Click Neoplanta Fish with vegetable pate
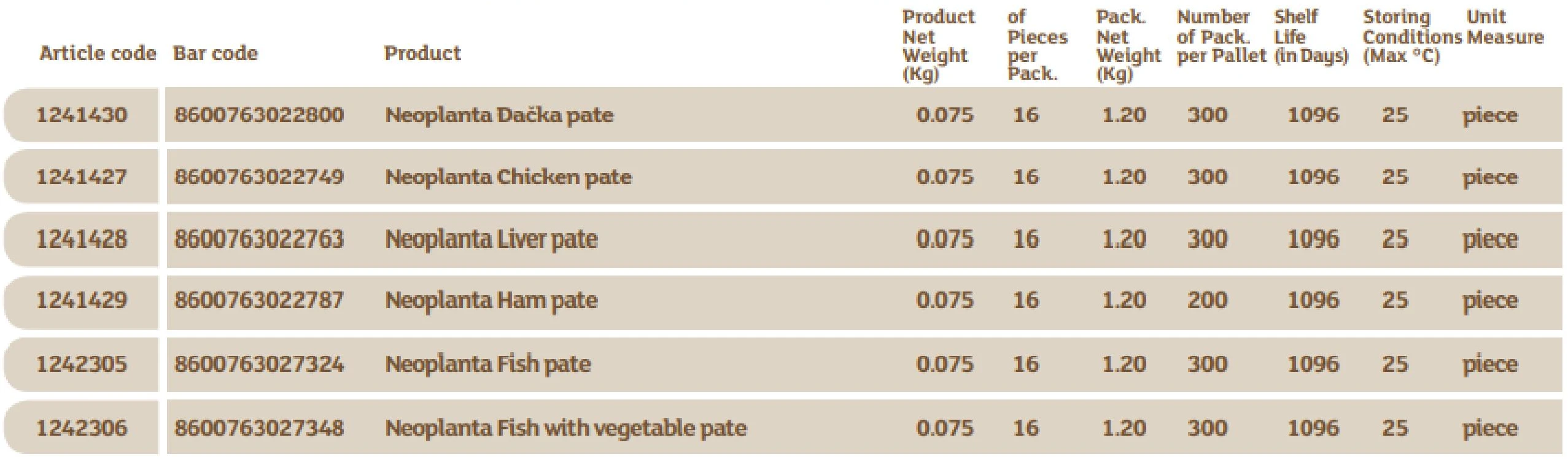 pyautogui.click(x=566, y=428)
